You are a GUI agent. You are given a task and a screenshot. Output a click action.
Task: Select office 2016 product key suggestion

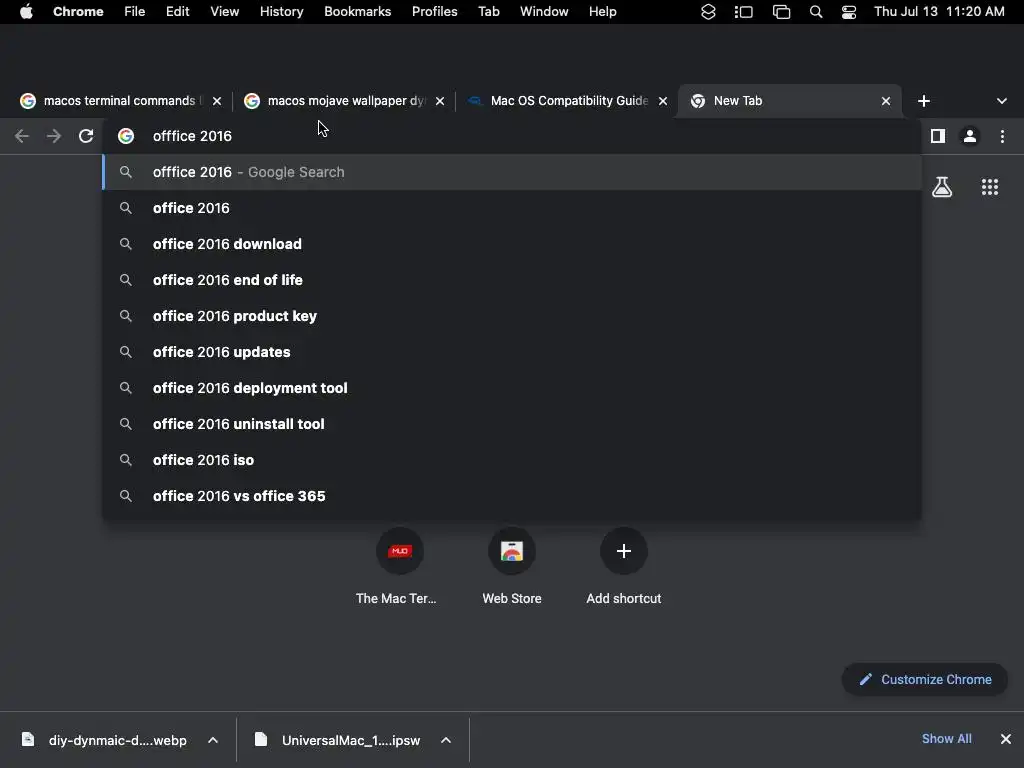(x=513, y=315)
